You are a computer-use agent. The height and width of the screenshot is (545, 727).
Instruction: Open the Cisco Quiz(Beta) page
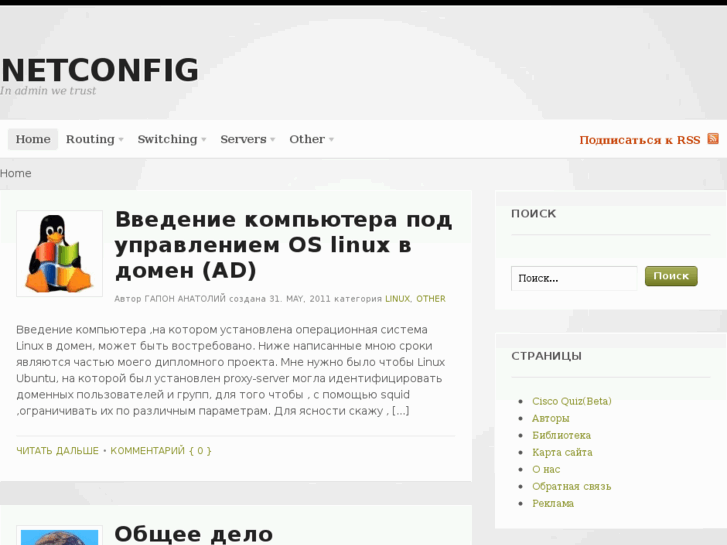tap(572, 401)
